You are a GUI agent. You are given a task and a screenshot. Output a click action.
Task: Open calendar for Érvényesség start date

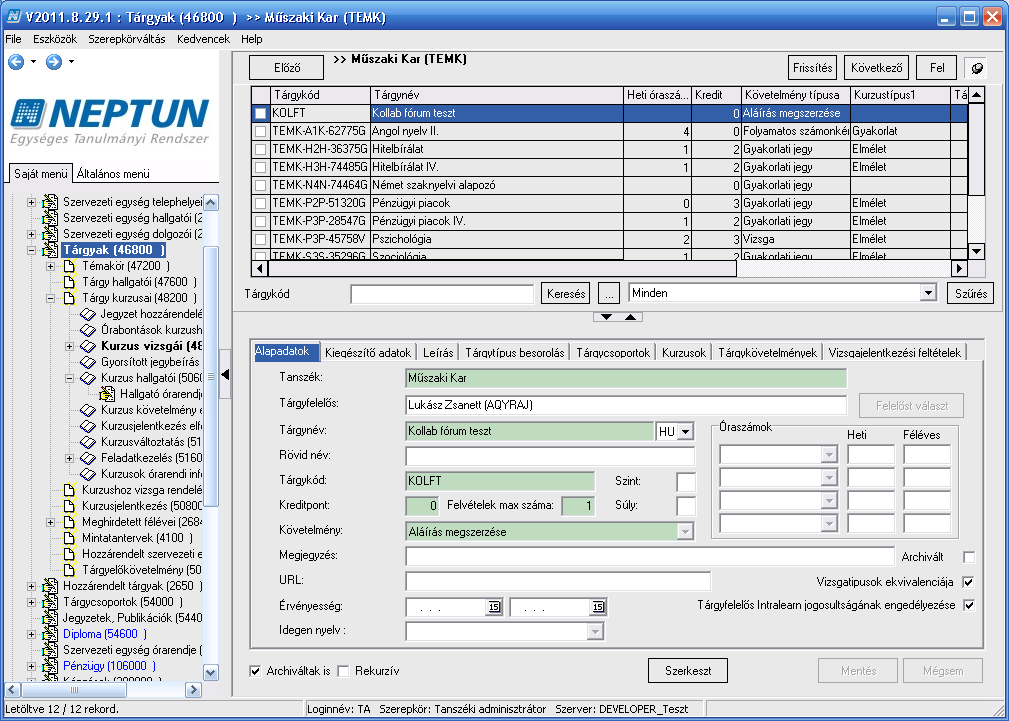point(494,607)
